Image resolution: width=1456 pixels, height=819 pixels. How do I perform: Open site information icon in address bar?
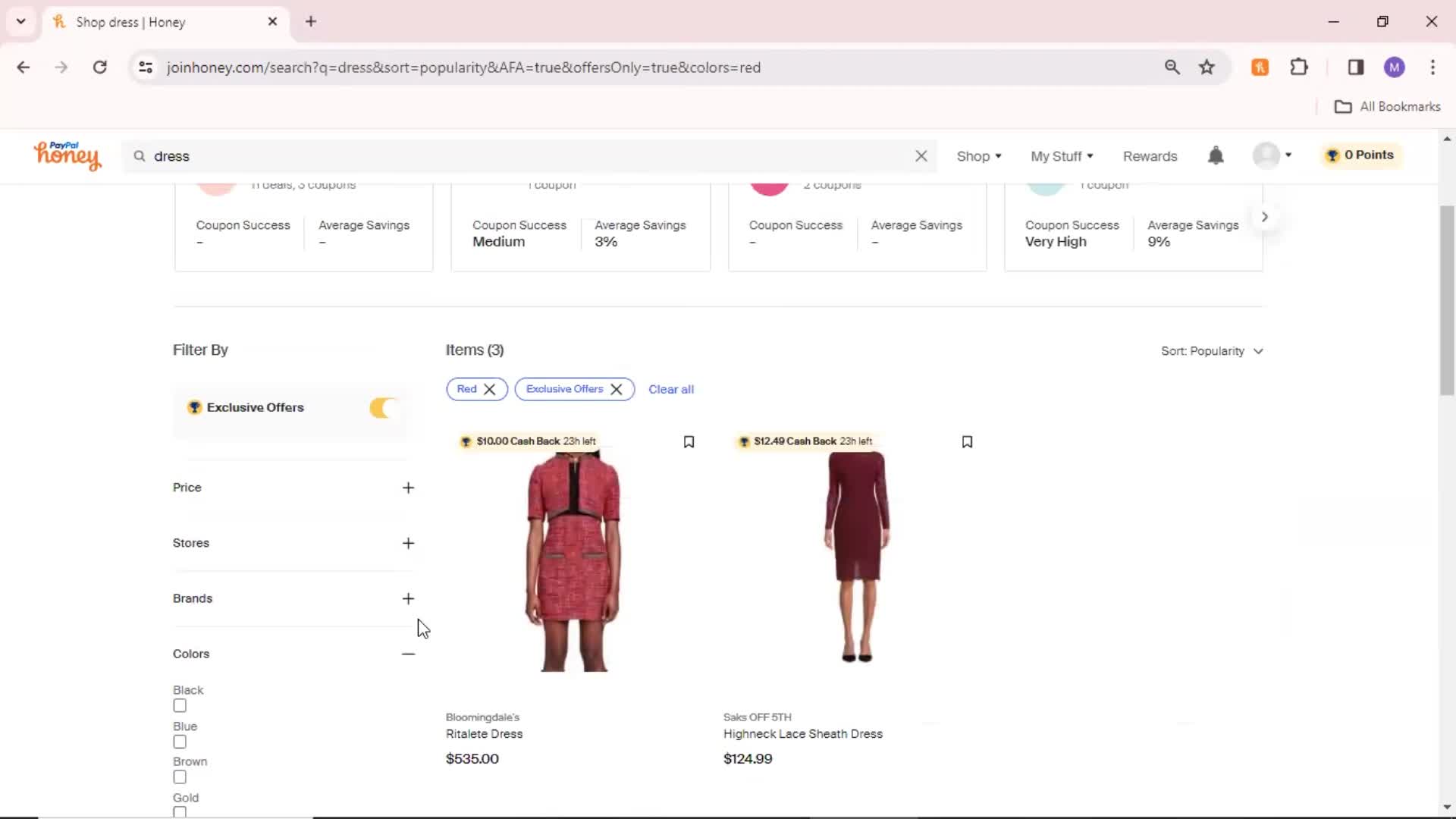pyautogui.click(x=146, y=67)
